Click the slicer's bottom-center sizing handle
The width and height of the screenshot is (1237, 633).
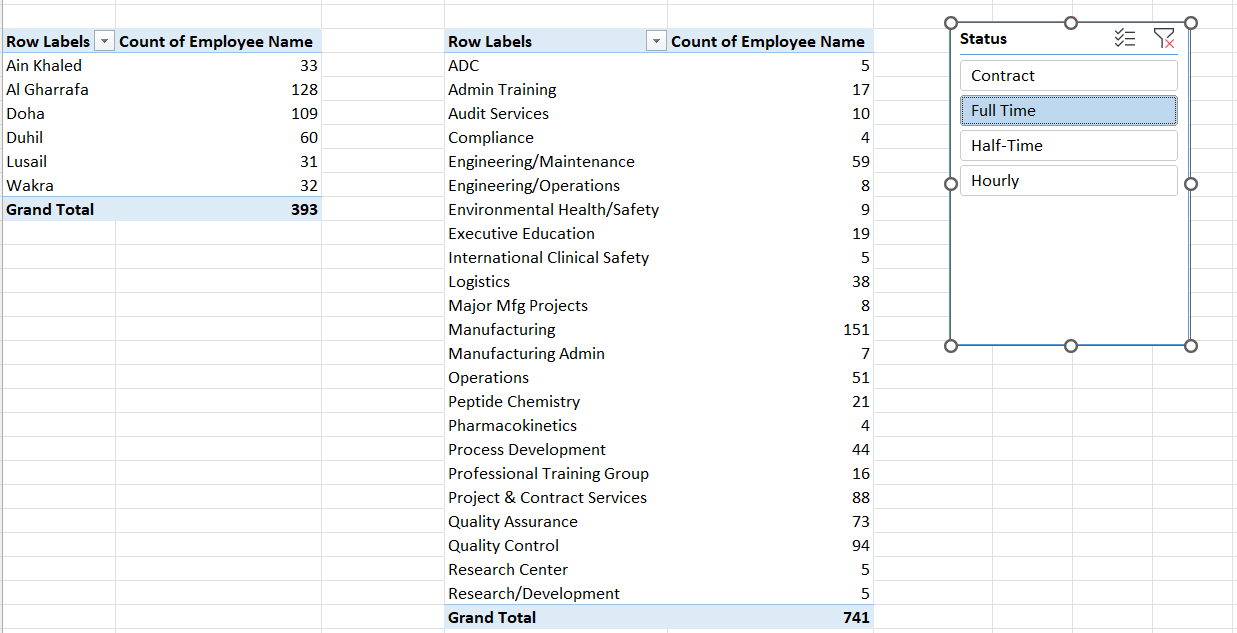click(x=1071, y=346)
